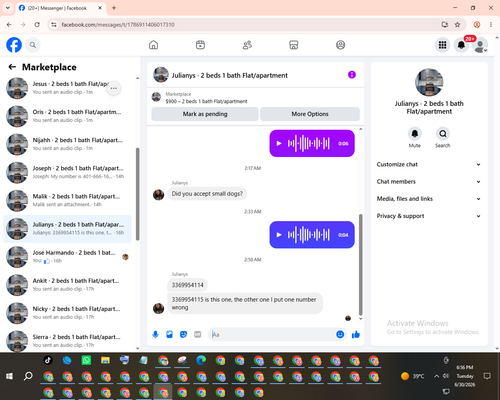500x400 pixels.
Task: Click the purple conversation info icon
Action: click(x=352, y=75)
